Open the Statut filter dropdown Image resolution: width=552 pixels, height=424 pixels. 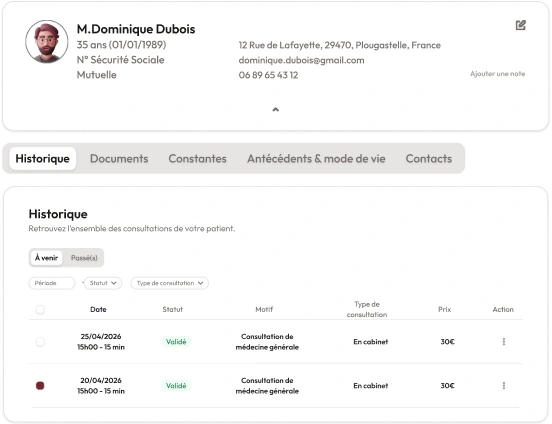(x=103, y=283)
